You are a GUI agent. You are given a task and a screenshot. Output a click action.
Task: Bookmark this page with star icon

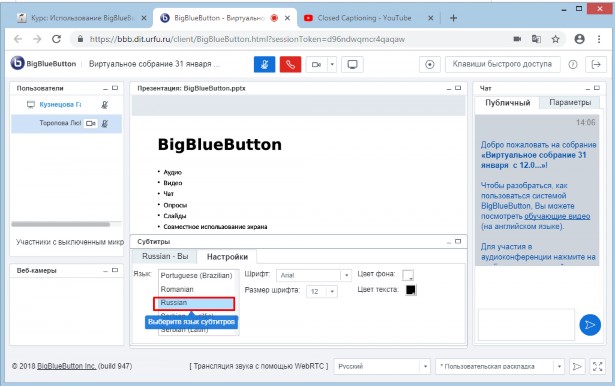555,39
